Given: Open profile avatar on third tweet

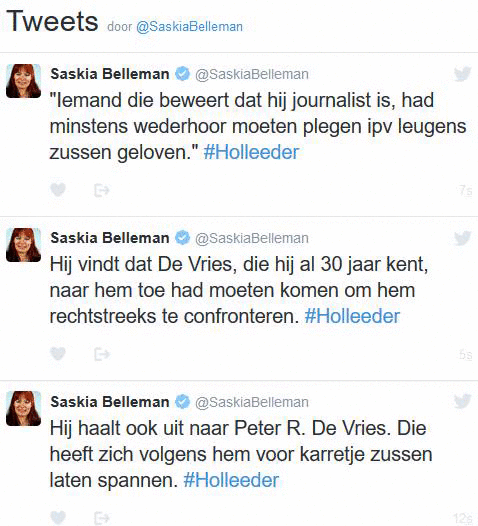Looking at the screenshot, I should coord(23,409).
